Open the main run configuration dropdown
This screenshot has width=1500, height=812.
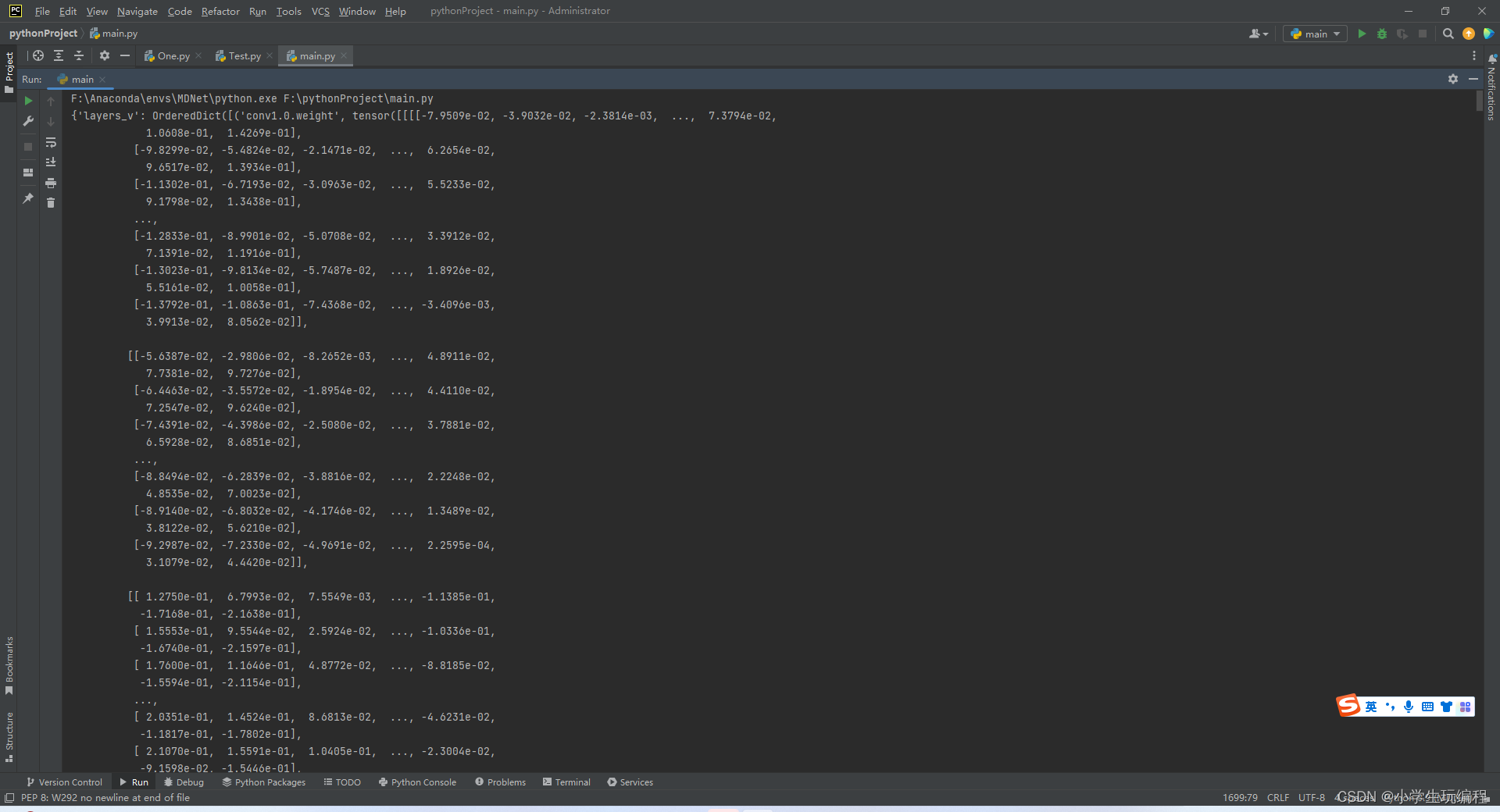coord(1315,34)
